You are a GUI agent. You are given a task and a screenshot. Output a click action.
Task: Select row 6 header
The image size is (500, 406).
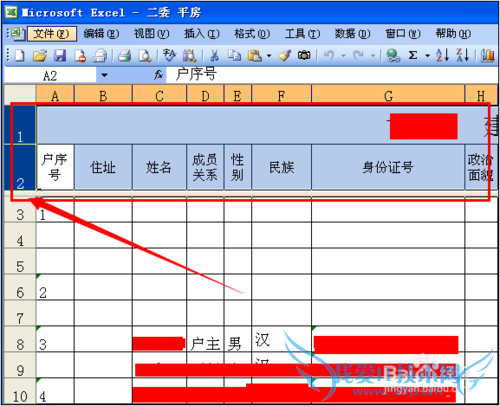click(x=20, y=287)
